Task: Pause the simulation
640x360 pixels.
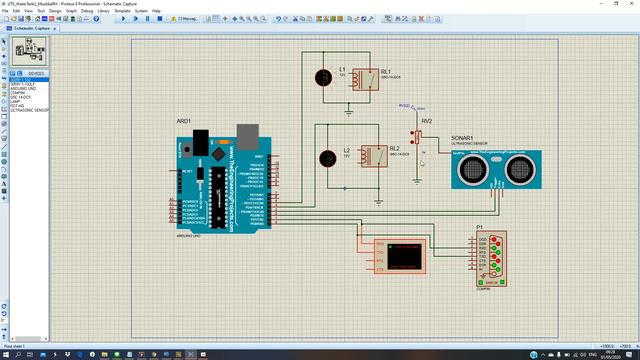Action: pos(148,19)
